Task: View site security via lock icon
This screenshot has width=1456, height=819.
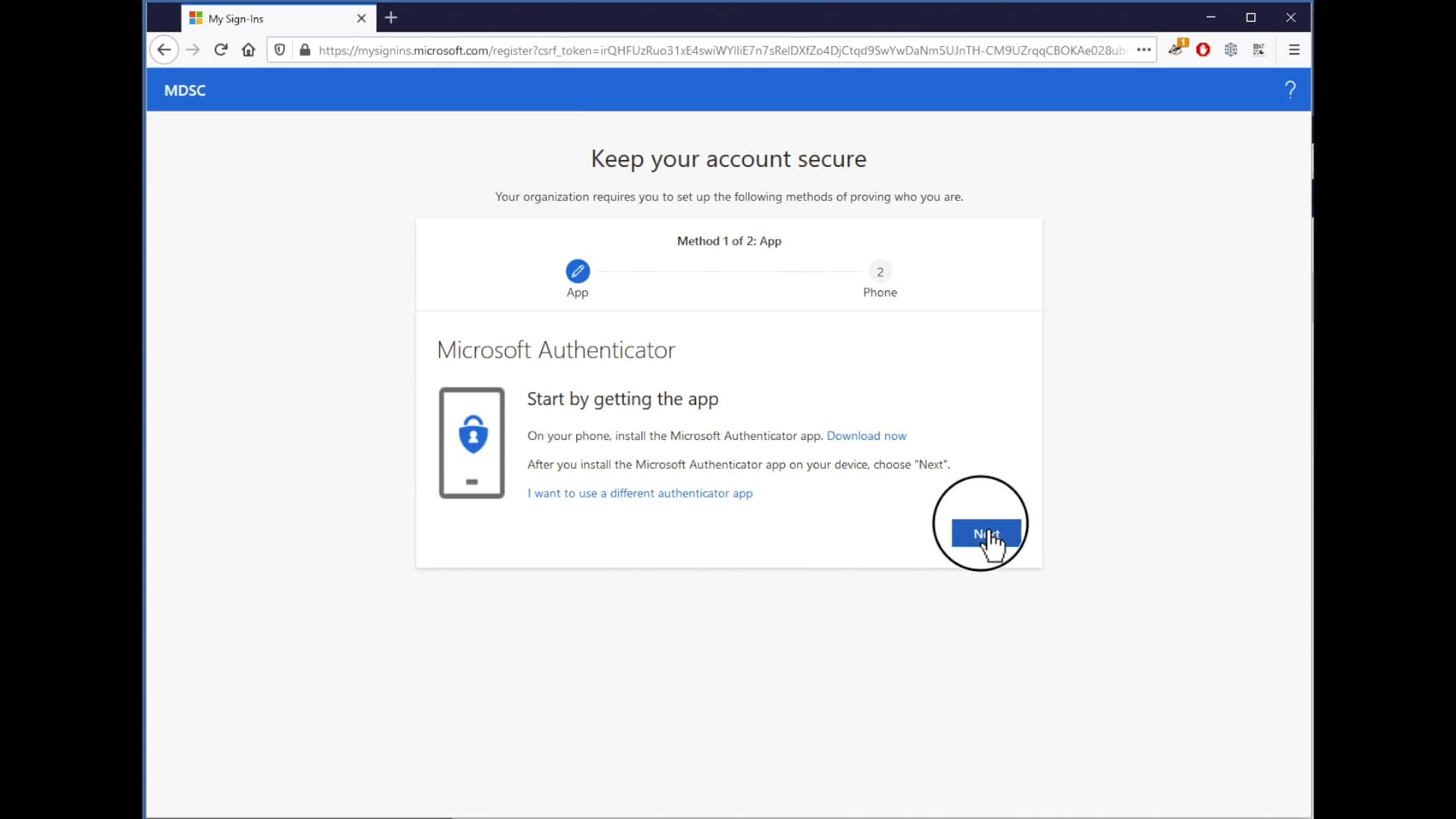Action: point(305,50)
